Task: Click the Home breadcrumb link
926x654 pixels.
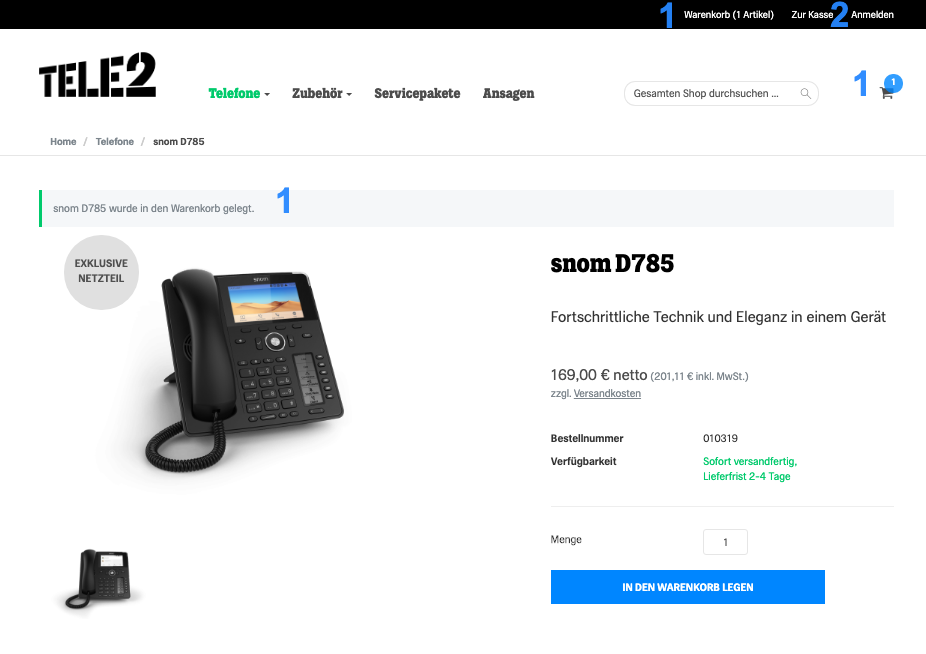Action: [x=63, y=142]
